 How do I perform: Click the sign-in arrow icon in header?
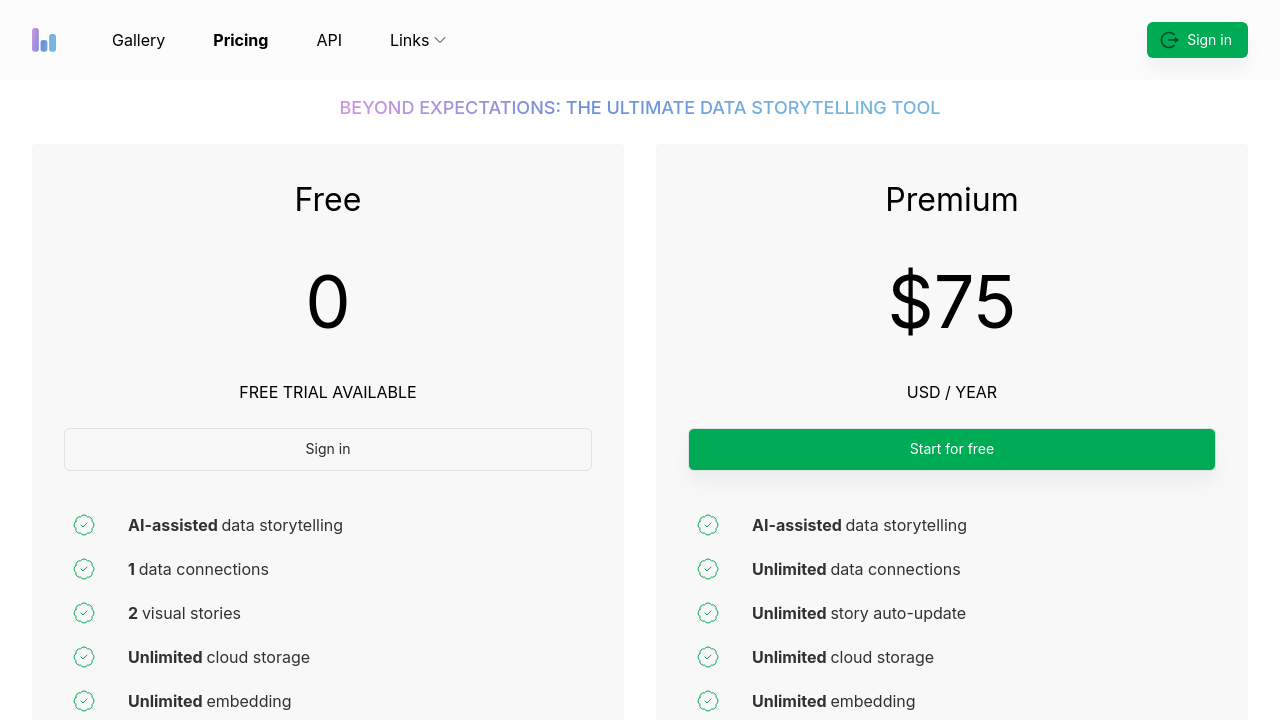click(x=1169, y=40)
